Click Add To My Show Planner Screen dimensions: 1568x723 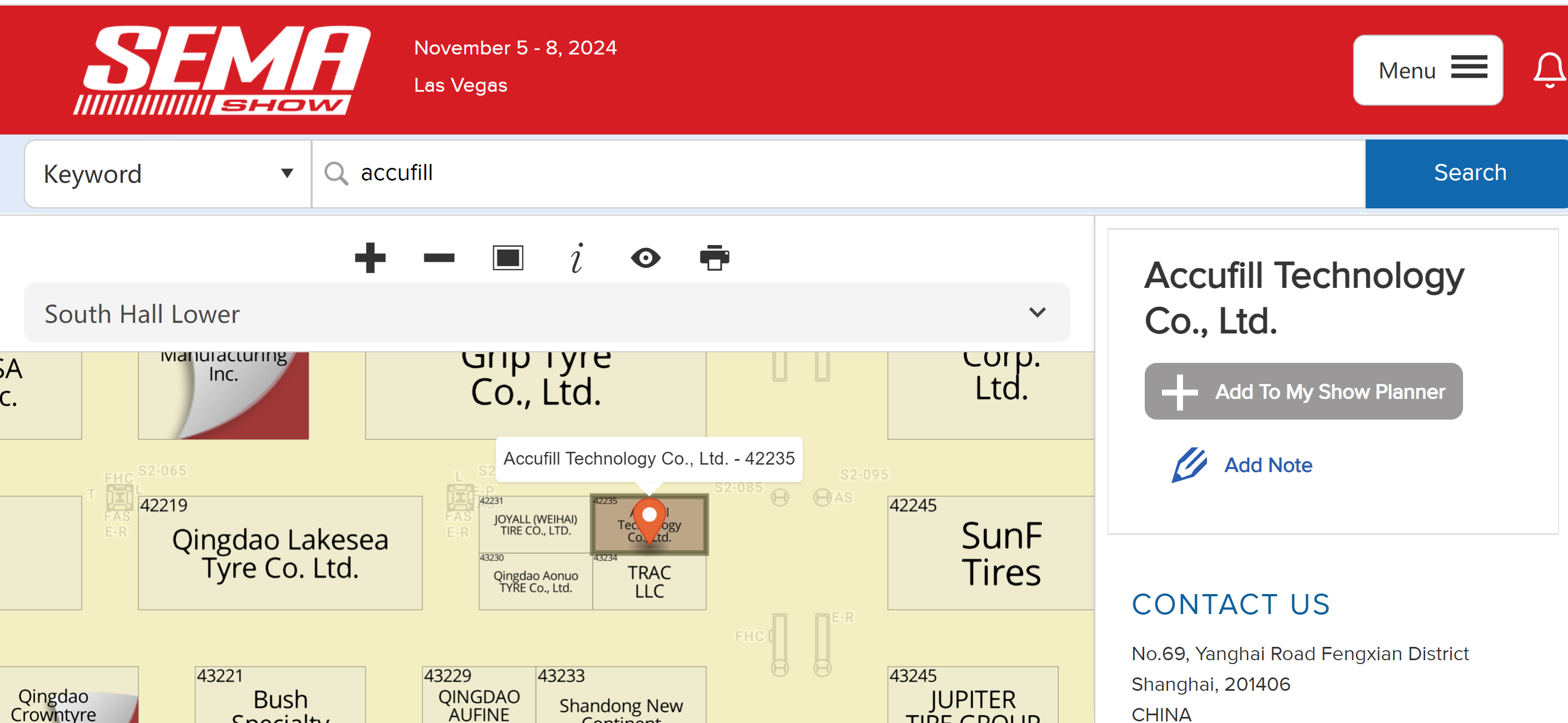point(1303,392)
